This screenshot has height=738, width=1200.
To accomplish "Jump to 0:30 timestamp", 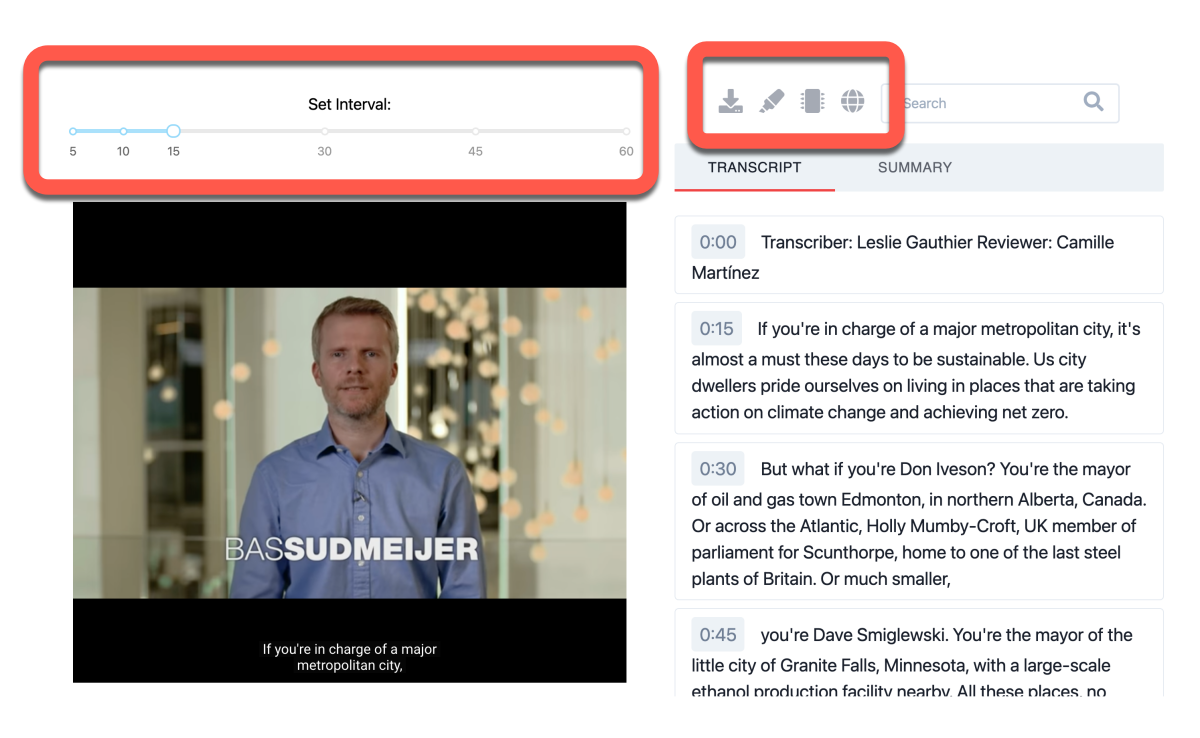I will coord(718,469).
